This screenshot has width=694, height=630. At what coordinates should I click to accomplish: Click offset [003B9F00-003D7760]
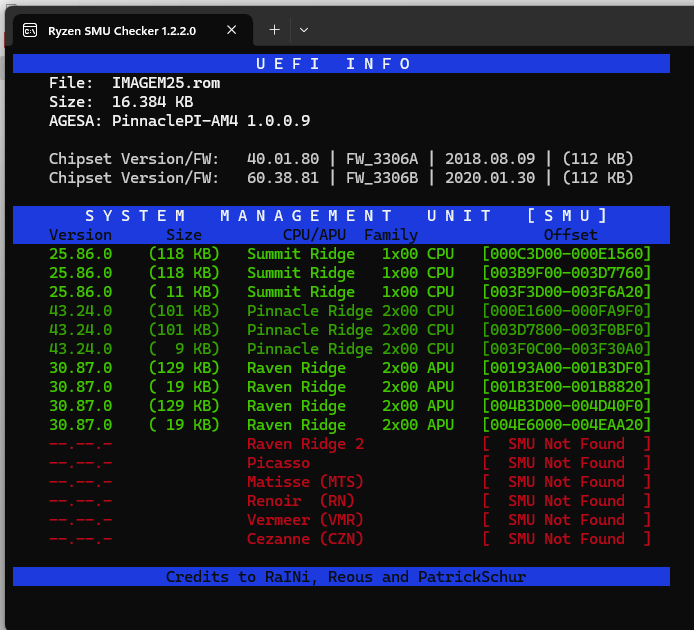pyautogui.click(x=567, y=273)
